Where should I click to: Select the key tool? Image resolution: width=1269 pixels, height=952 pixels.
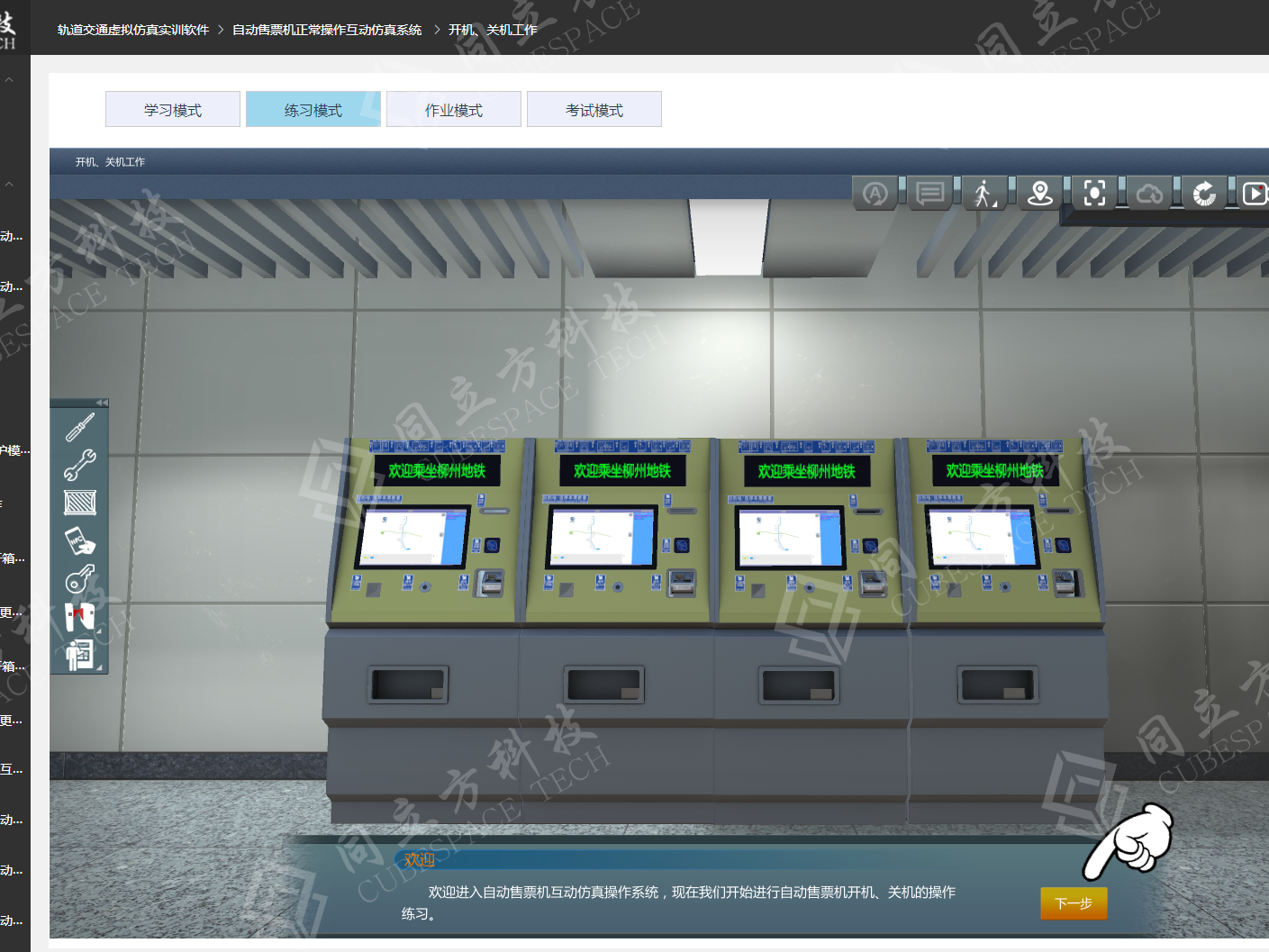click(x=80, y=578)
